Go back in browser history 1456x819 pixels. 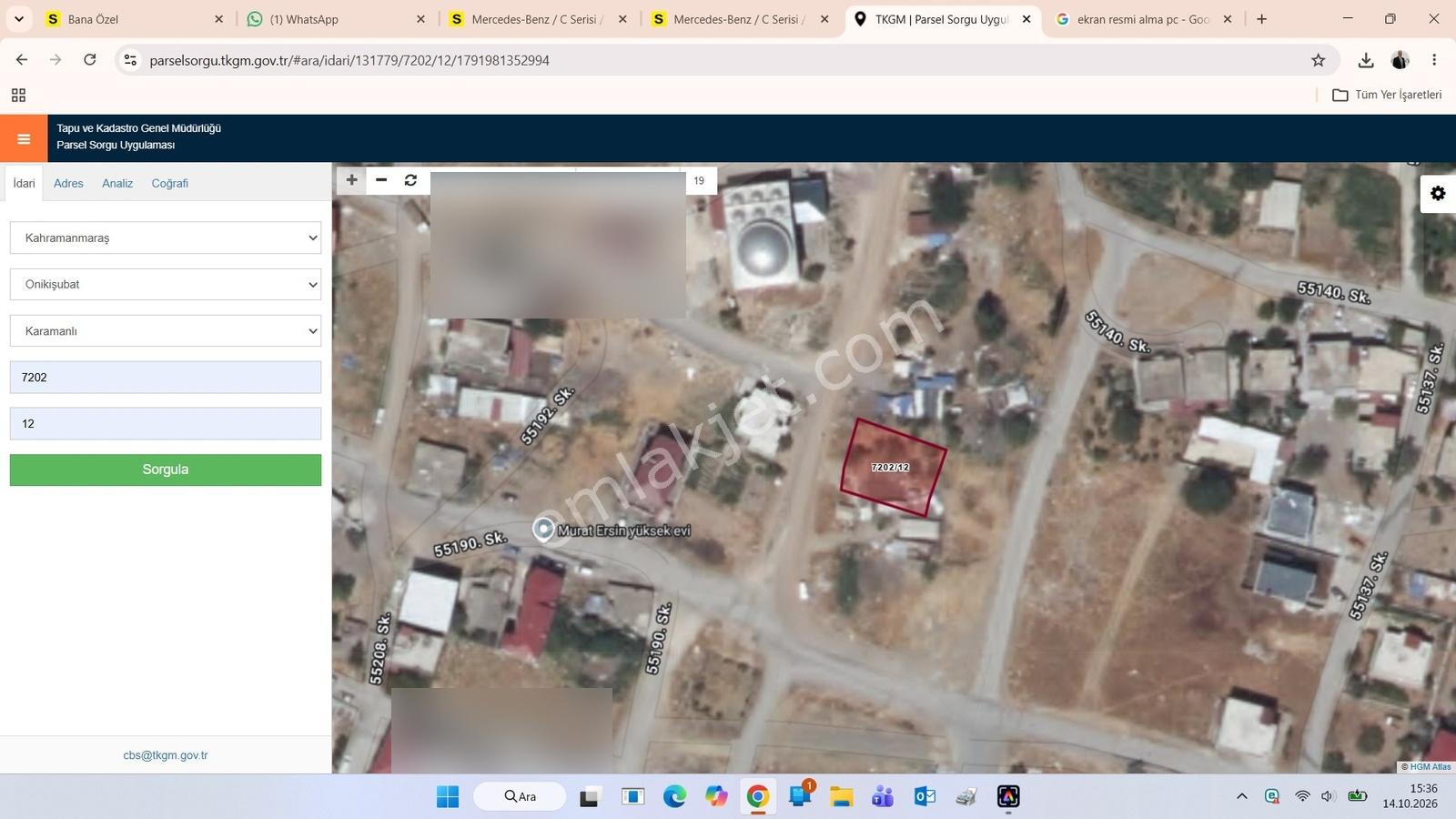coord(22,60)
